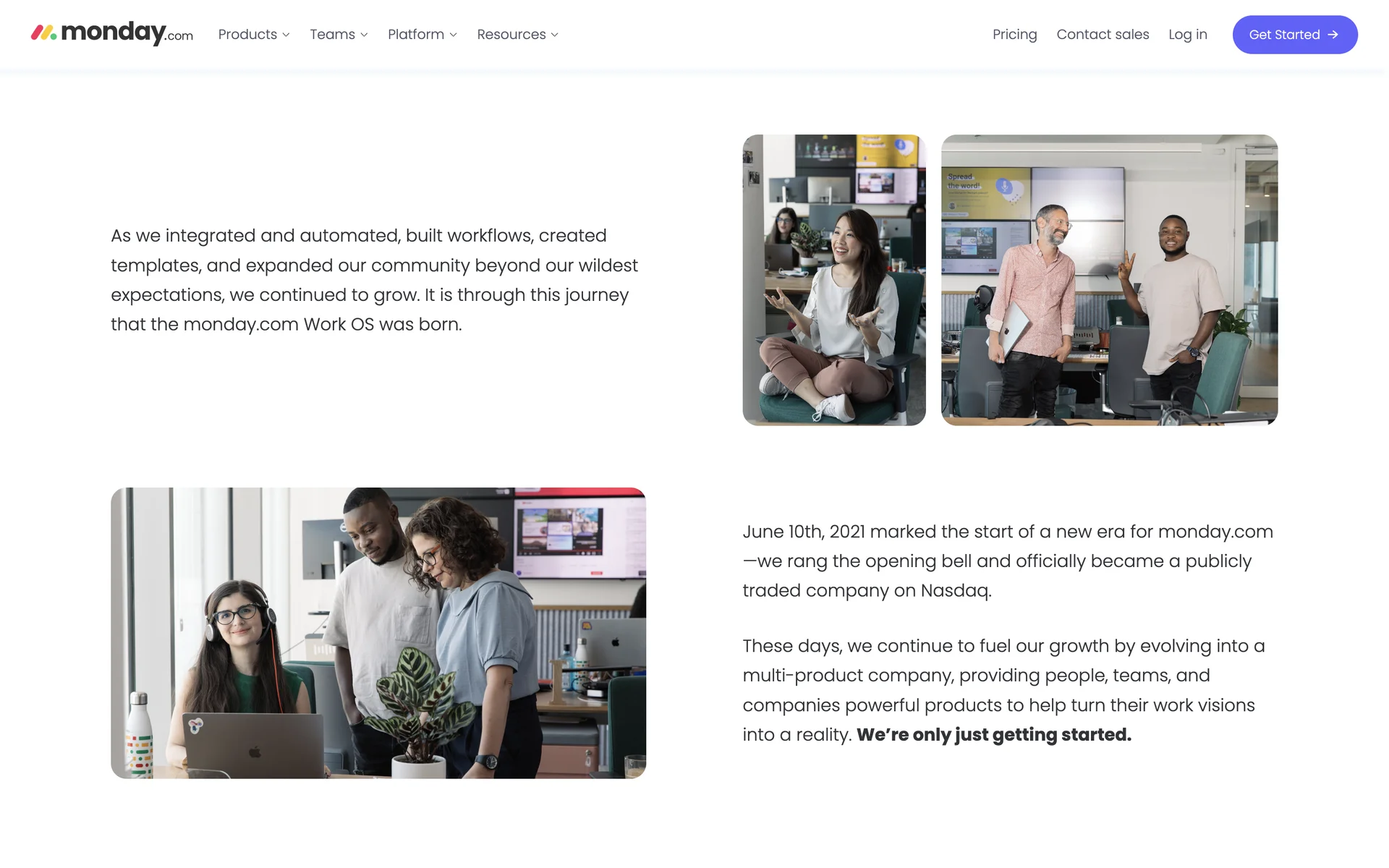Click photo of two men standing

coord(1109,280)
